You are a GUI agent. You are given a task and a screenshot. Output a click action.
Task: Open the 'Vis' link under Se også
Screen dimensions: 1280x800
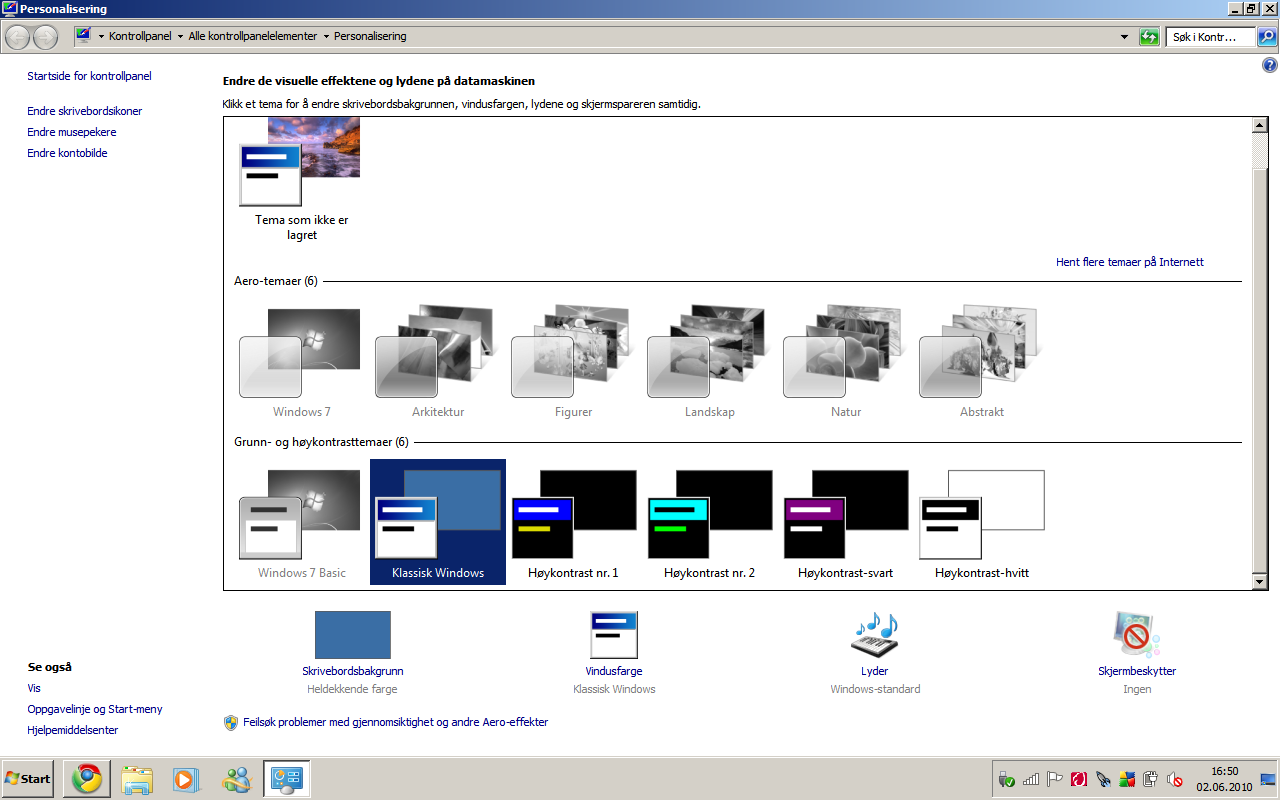pyautogui.click(x=34, y=688)
